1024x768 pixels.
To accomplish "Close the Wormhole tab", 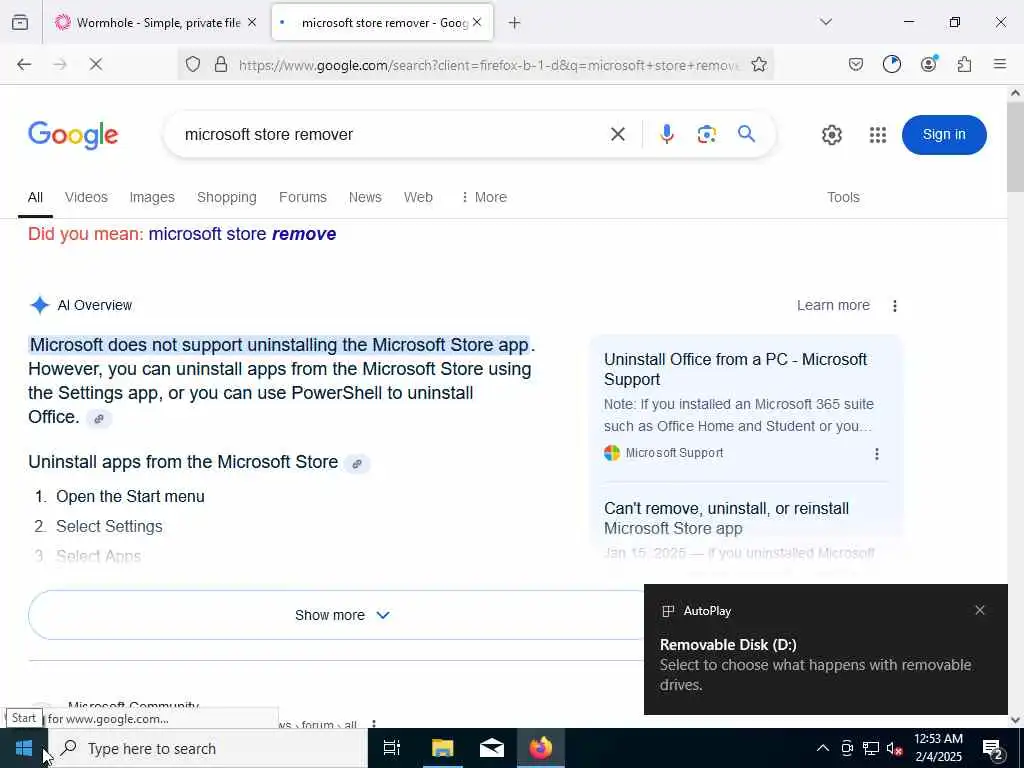I will click(x=252, y=22).
